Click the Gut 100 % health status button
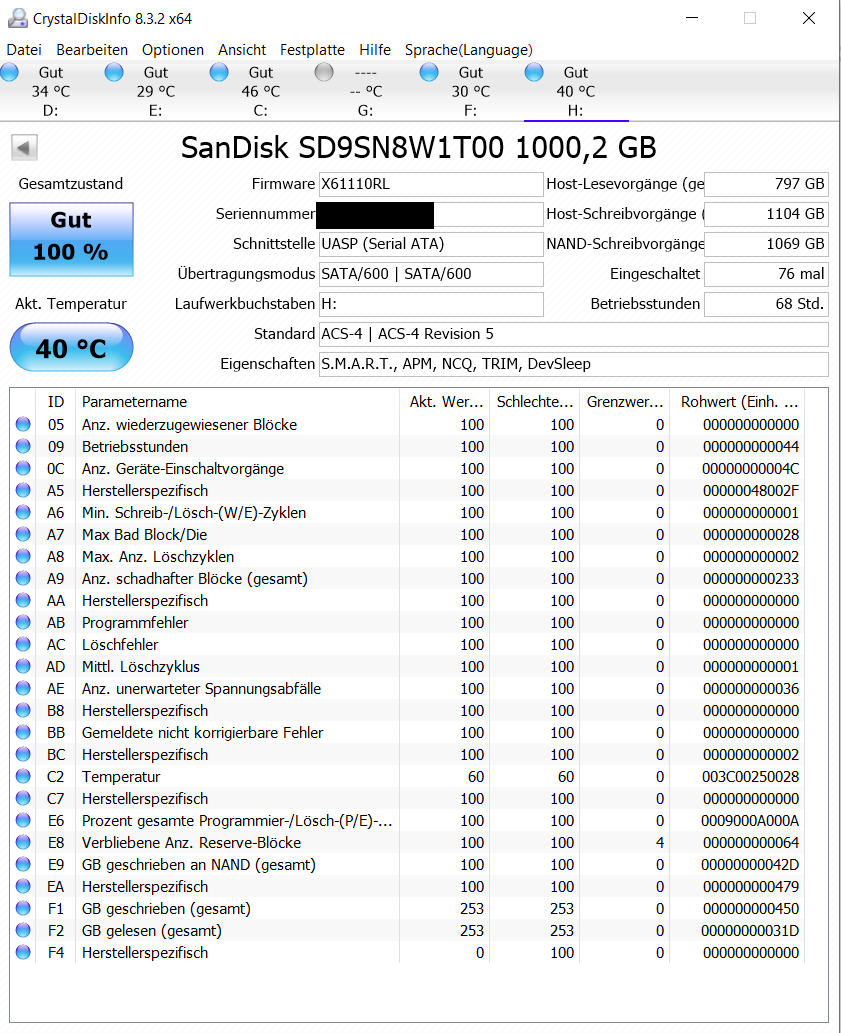 tap(71, 239)
